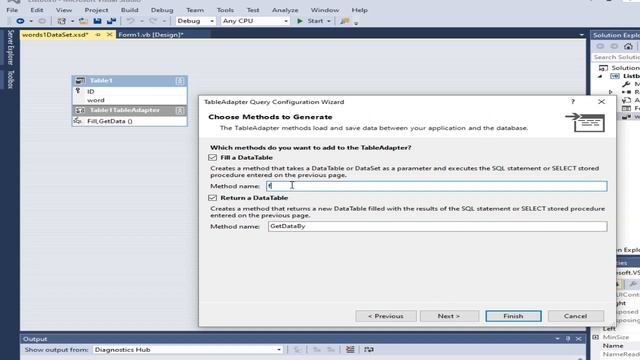Open the Output window options dropdown
The image size is (640, 360).
558,339
